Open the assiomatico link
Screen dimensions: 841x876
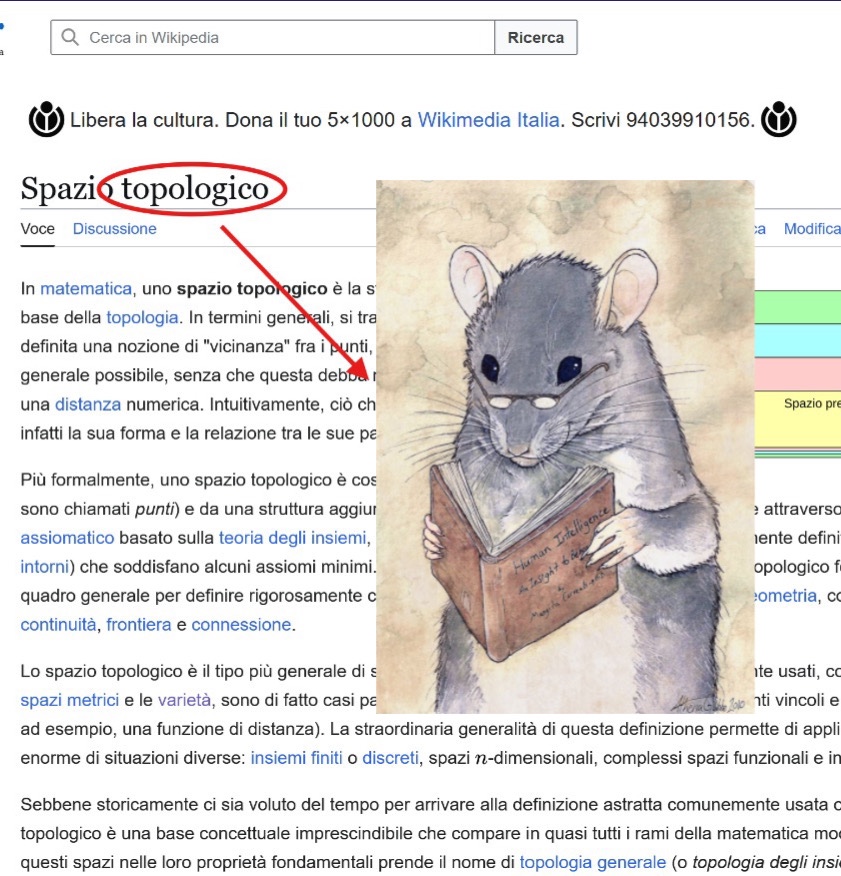click(x=67, y=538)
